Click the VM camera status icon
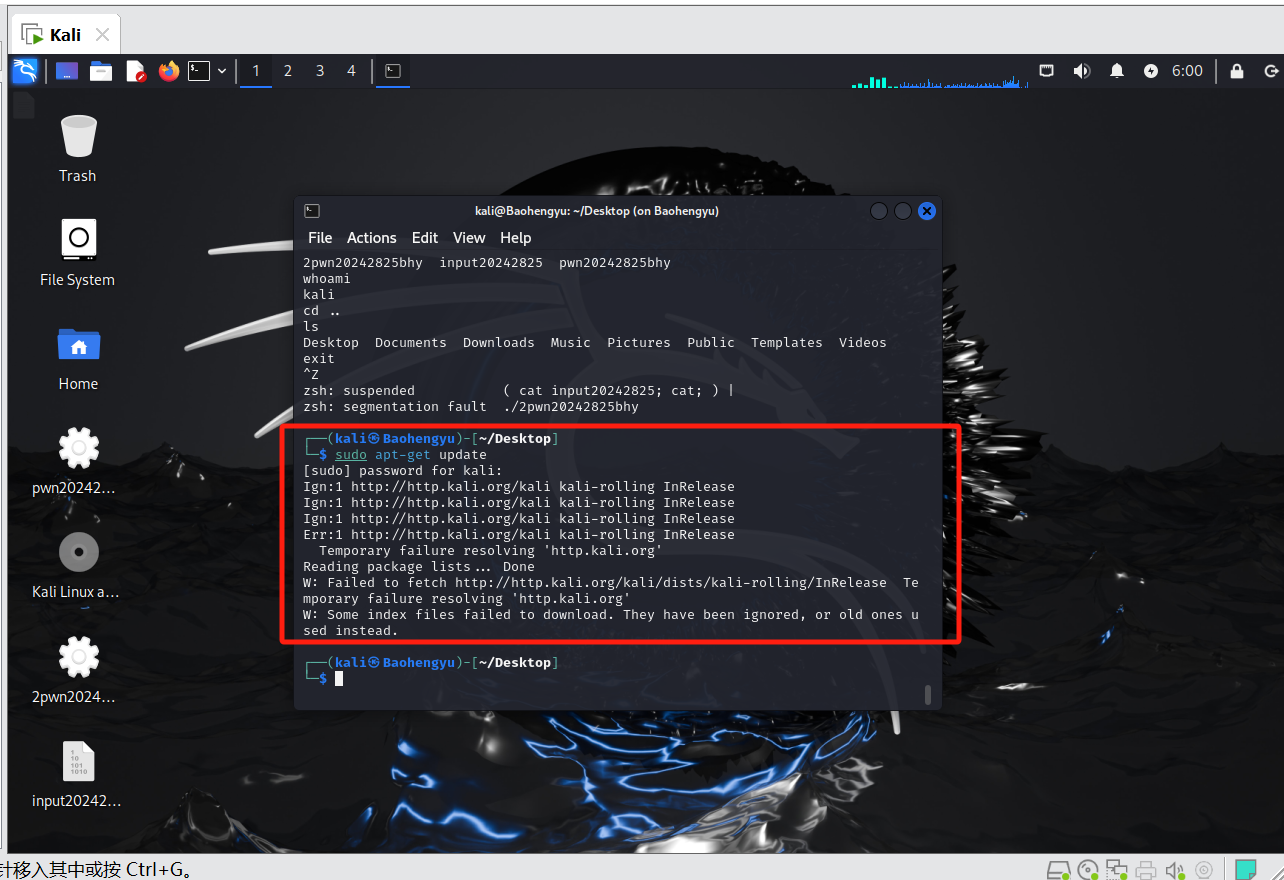The width and height of the screenshot is (1284, 880). point(1204,870)
